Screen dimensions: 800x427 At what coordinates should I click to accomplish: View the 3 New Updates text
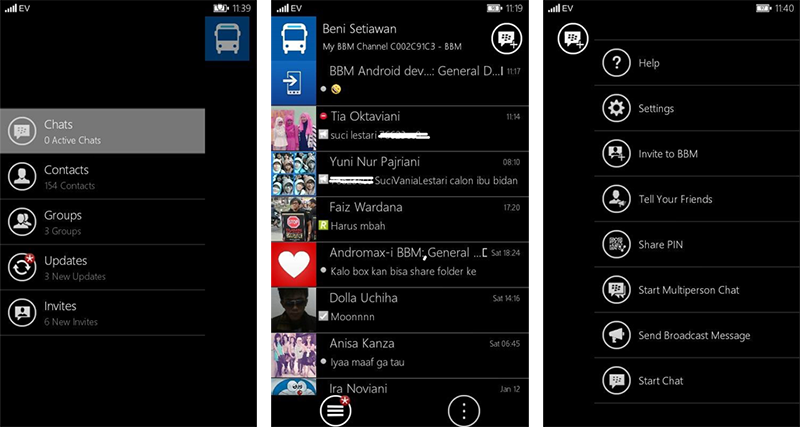pyautogui.click(x=74, y=277)
